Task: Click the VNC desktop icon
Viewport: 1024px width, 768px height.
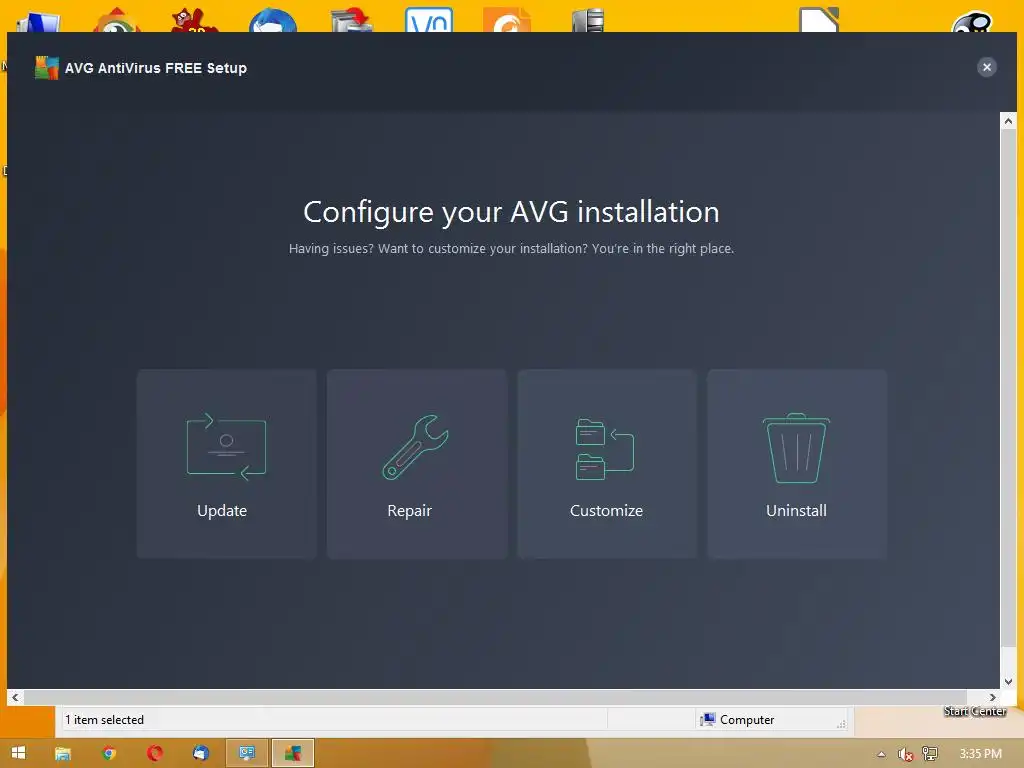Action: point(429,20)
